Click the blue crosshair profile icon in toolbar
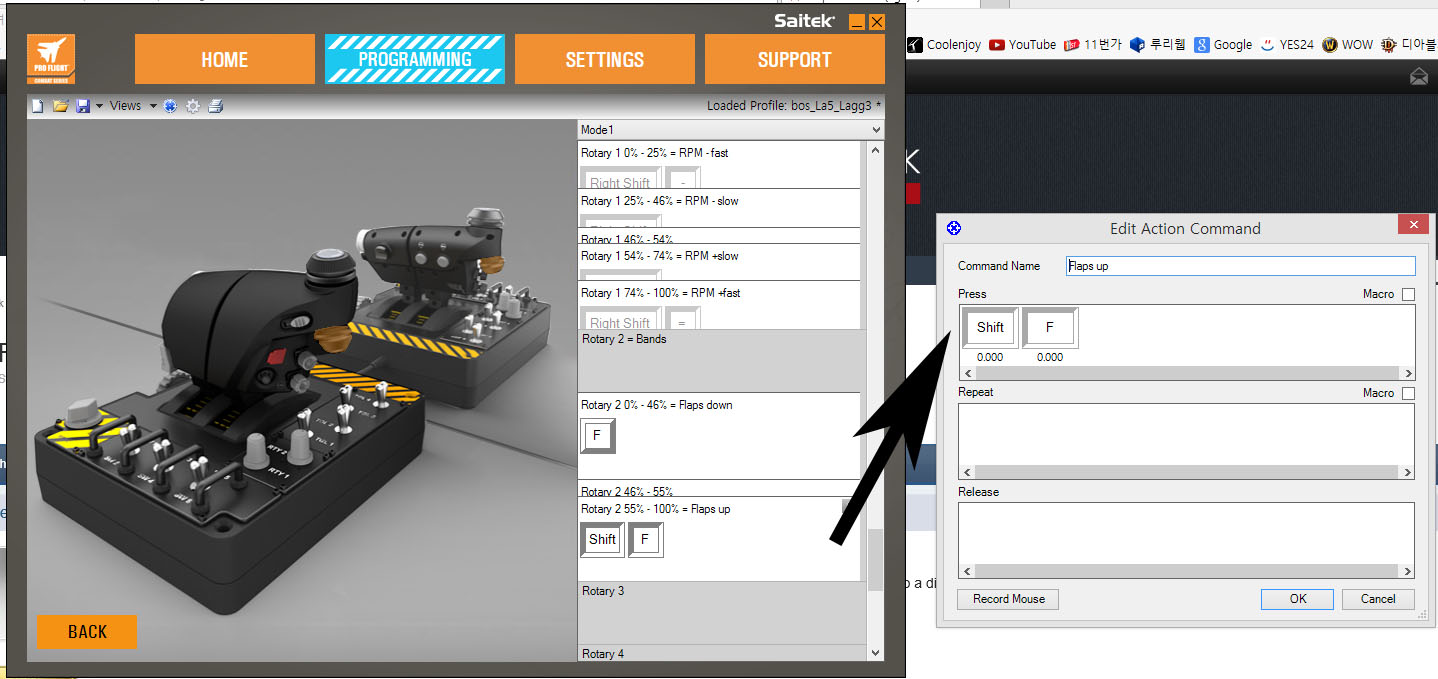The height and width of the screenshot is (679, 1438). click(x=170, y=106)
